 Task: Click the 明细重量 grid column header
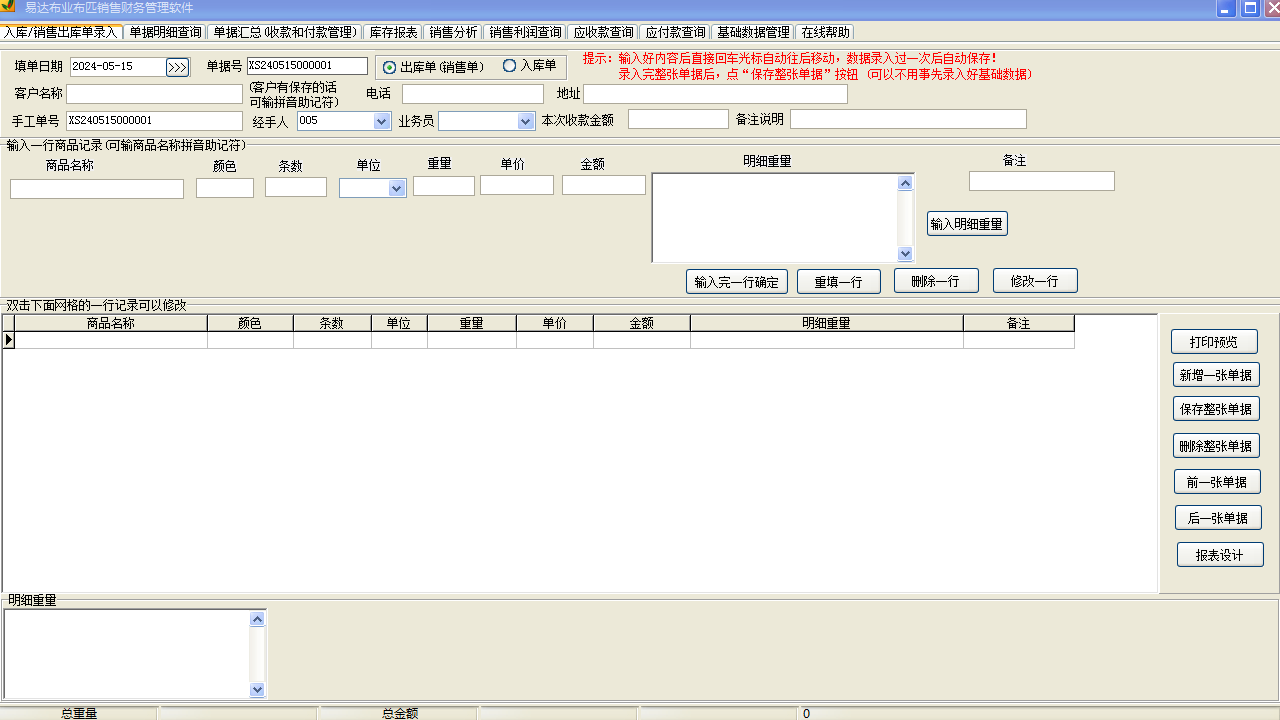click(x=827, y=324)
